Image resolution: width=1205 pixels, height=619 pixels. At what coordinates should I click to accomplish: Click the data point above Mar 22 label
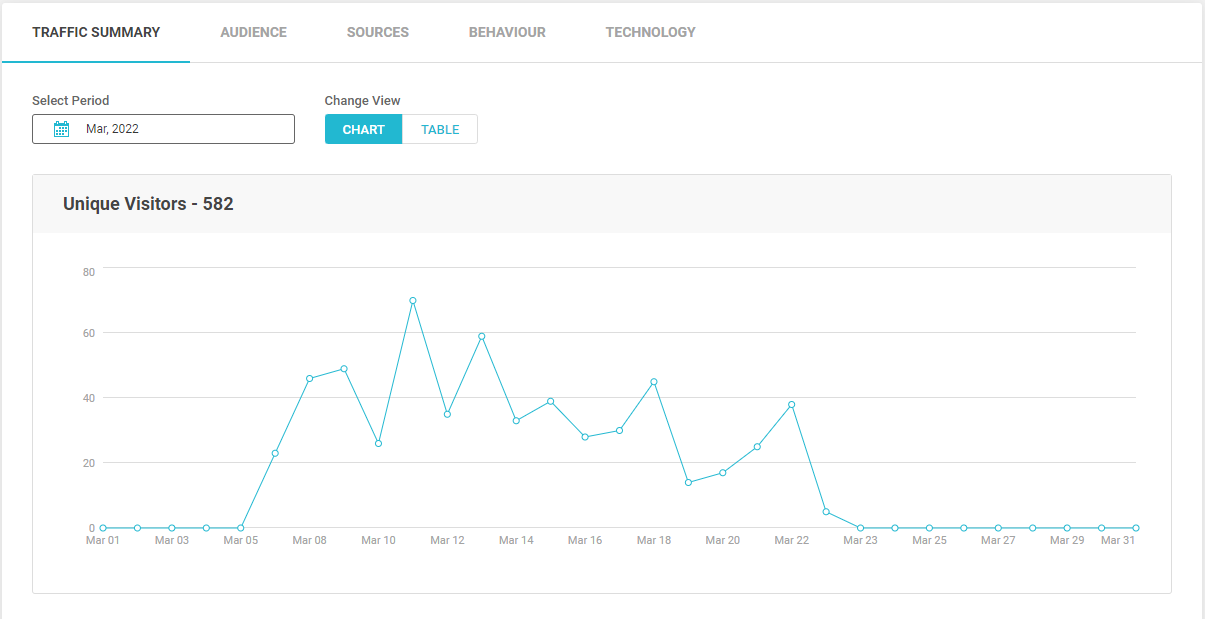tap(791, 404)
